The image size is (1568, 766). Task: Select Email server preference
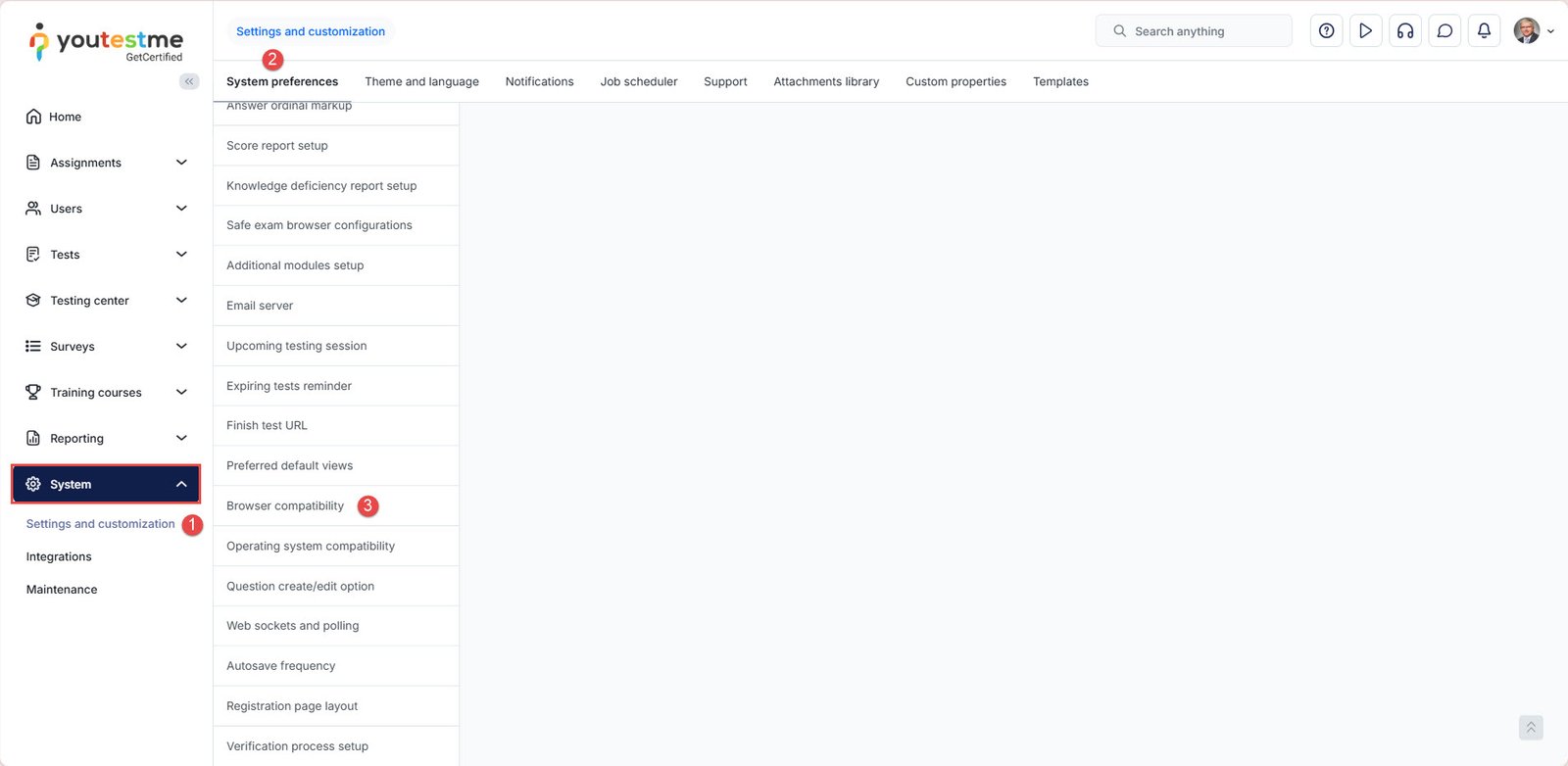(x=260, y=306)
